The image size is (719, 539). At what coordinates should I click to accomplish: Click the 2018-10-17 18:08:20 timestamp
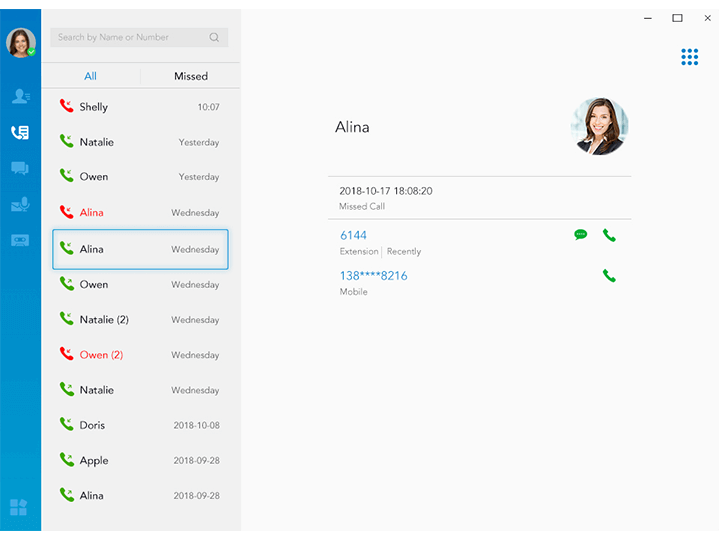tap(386, 191)
